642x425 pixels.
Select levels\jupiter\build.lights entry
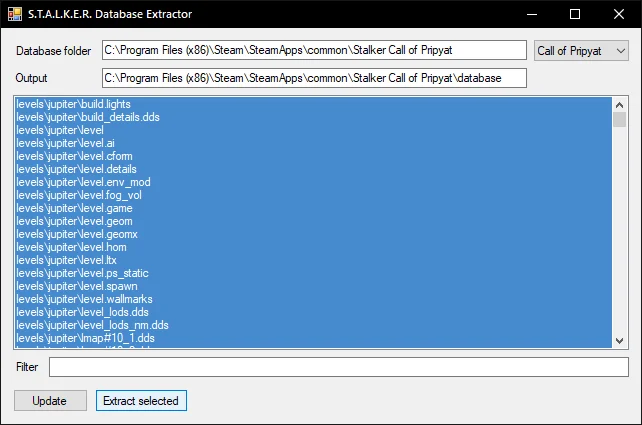pos(313,104)
